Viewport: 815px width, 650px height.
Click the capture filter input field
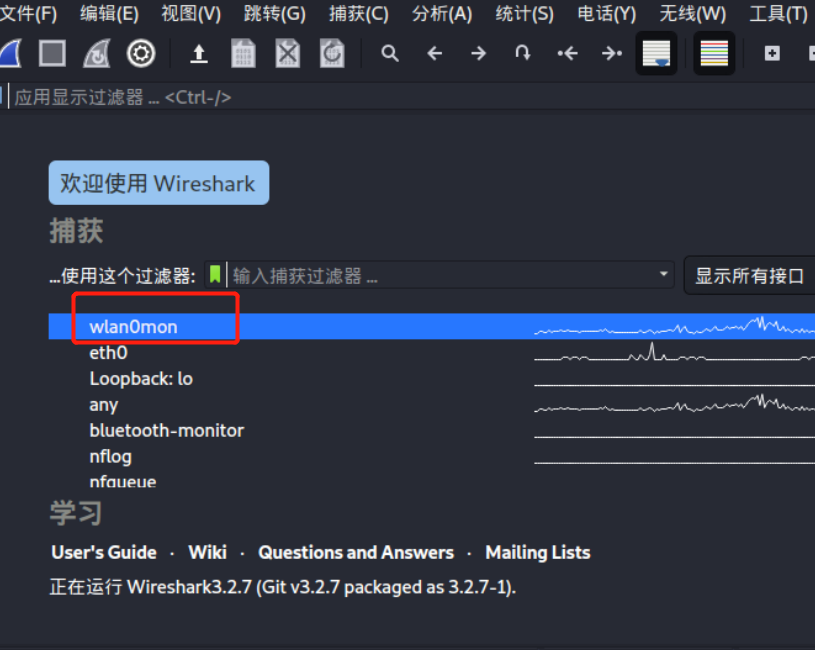pos(442,275)
